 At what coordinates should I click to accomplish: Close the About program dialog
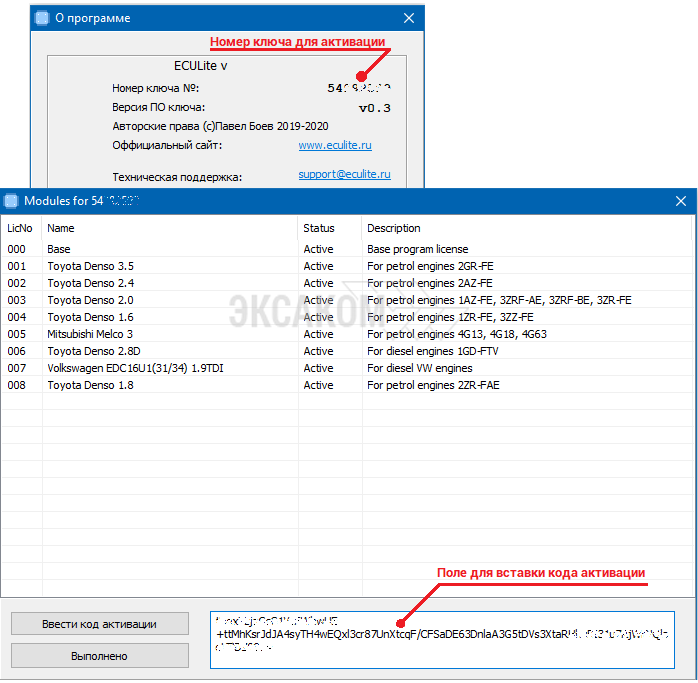click(408, 18)
